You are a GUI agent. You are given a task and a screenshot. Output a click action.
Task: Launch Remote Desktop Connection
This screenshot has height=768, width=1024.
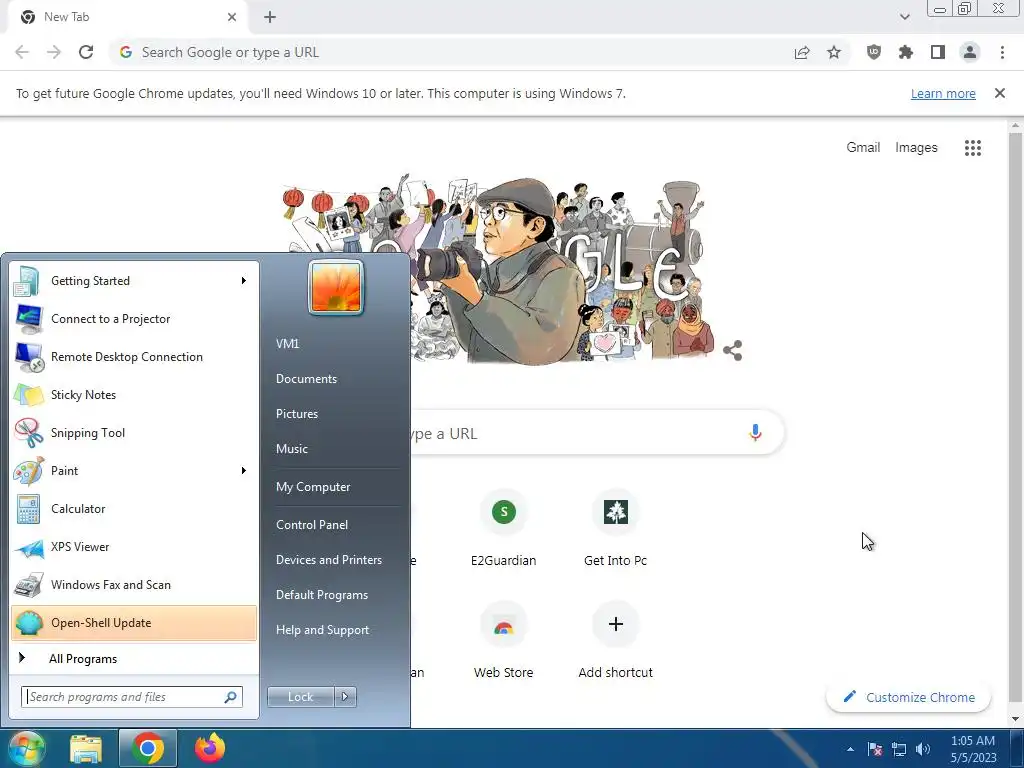tap(134, 357)
